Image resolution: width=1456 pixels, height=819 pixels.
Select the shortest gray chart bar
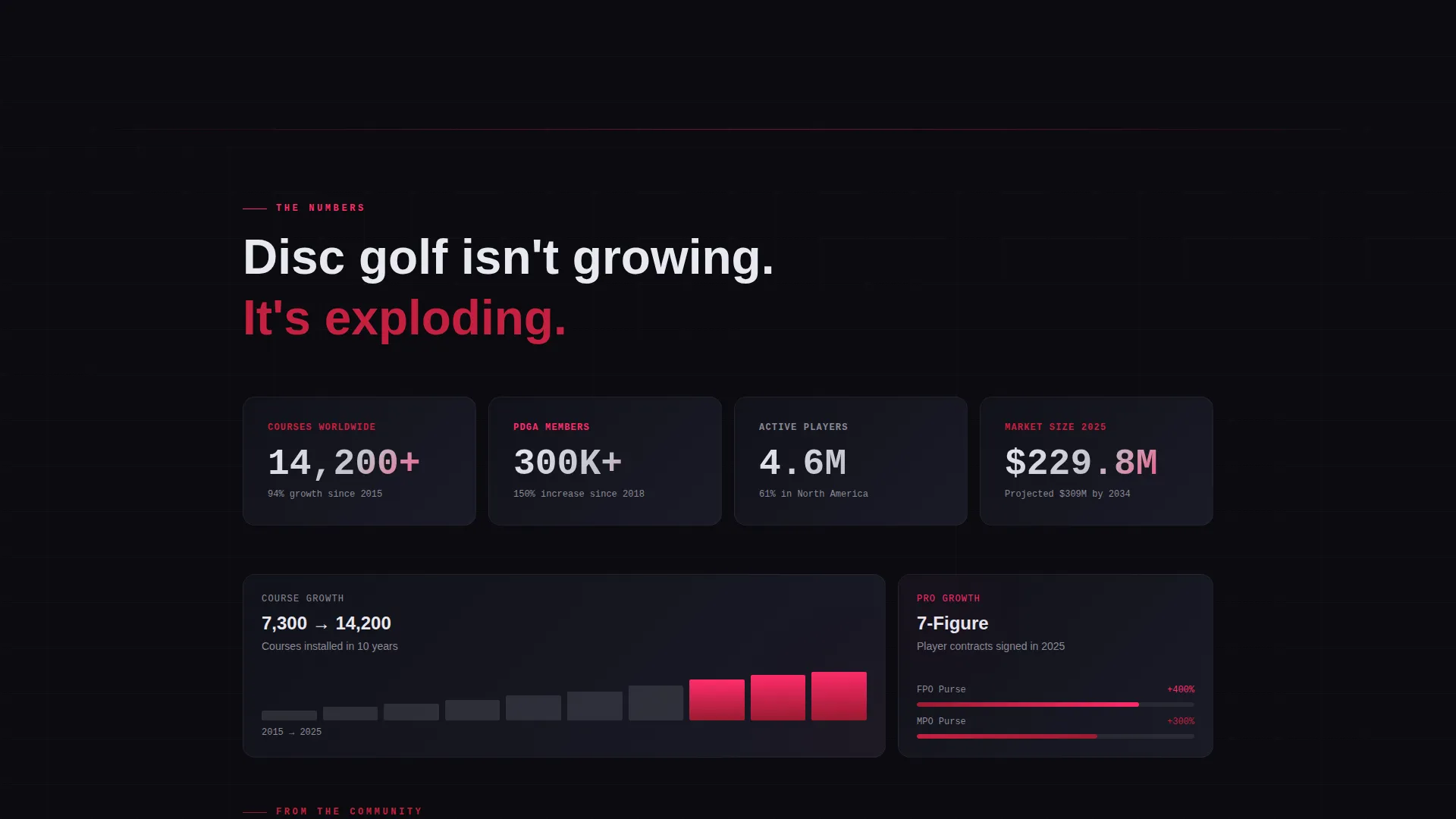pyautogui.click(x=289, y=715)
